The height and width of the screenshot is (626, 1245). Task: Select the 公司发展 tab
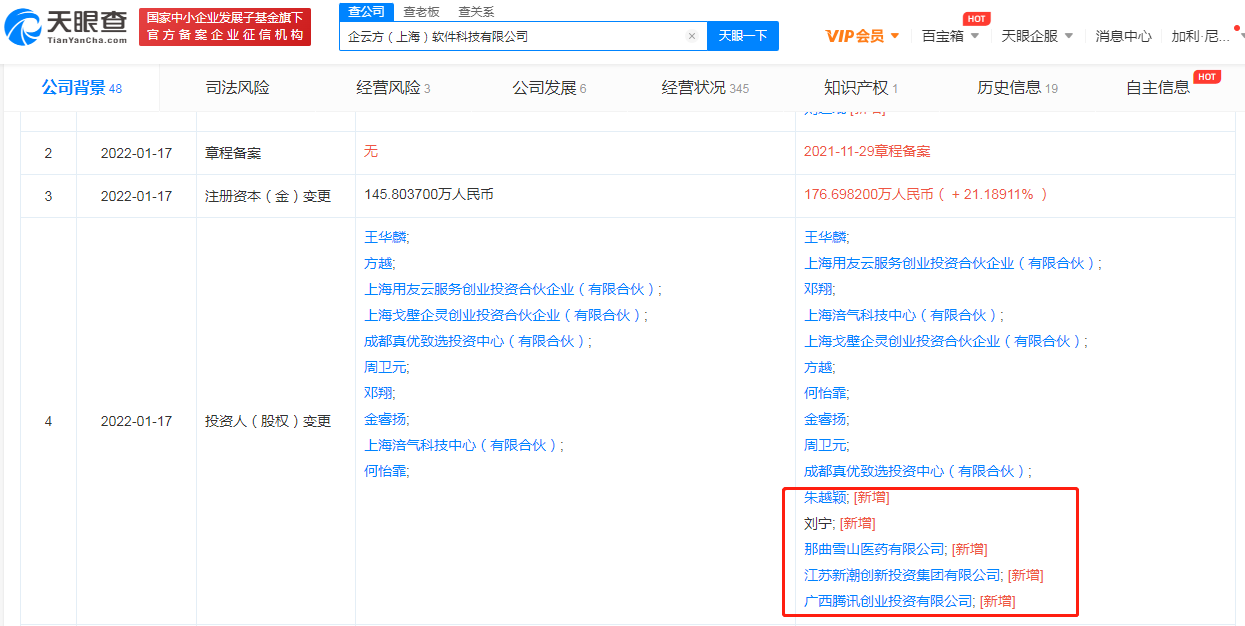coord(549,88)
